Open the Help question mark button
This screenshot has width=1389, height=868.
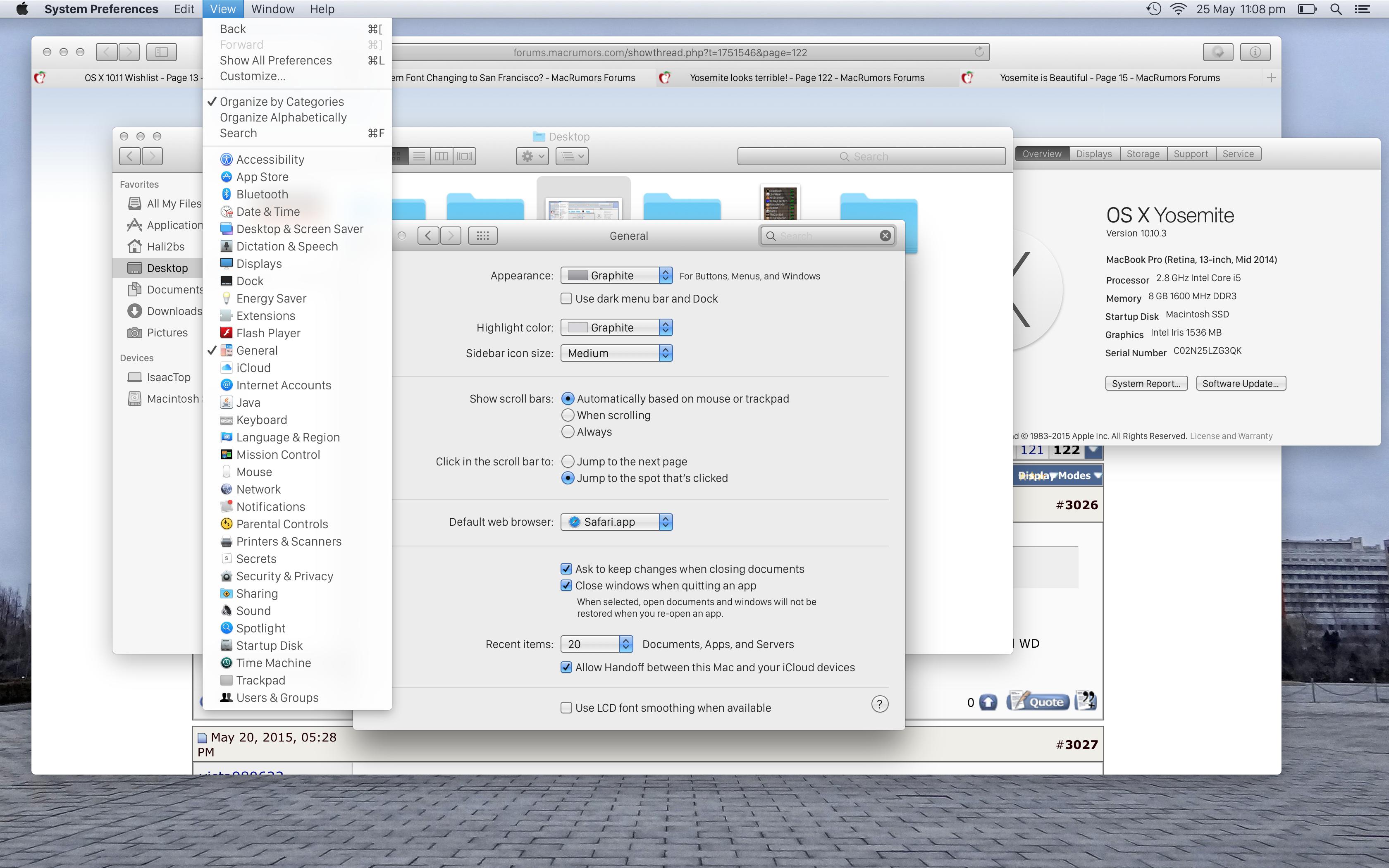point(879,704)
